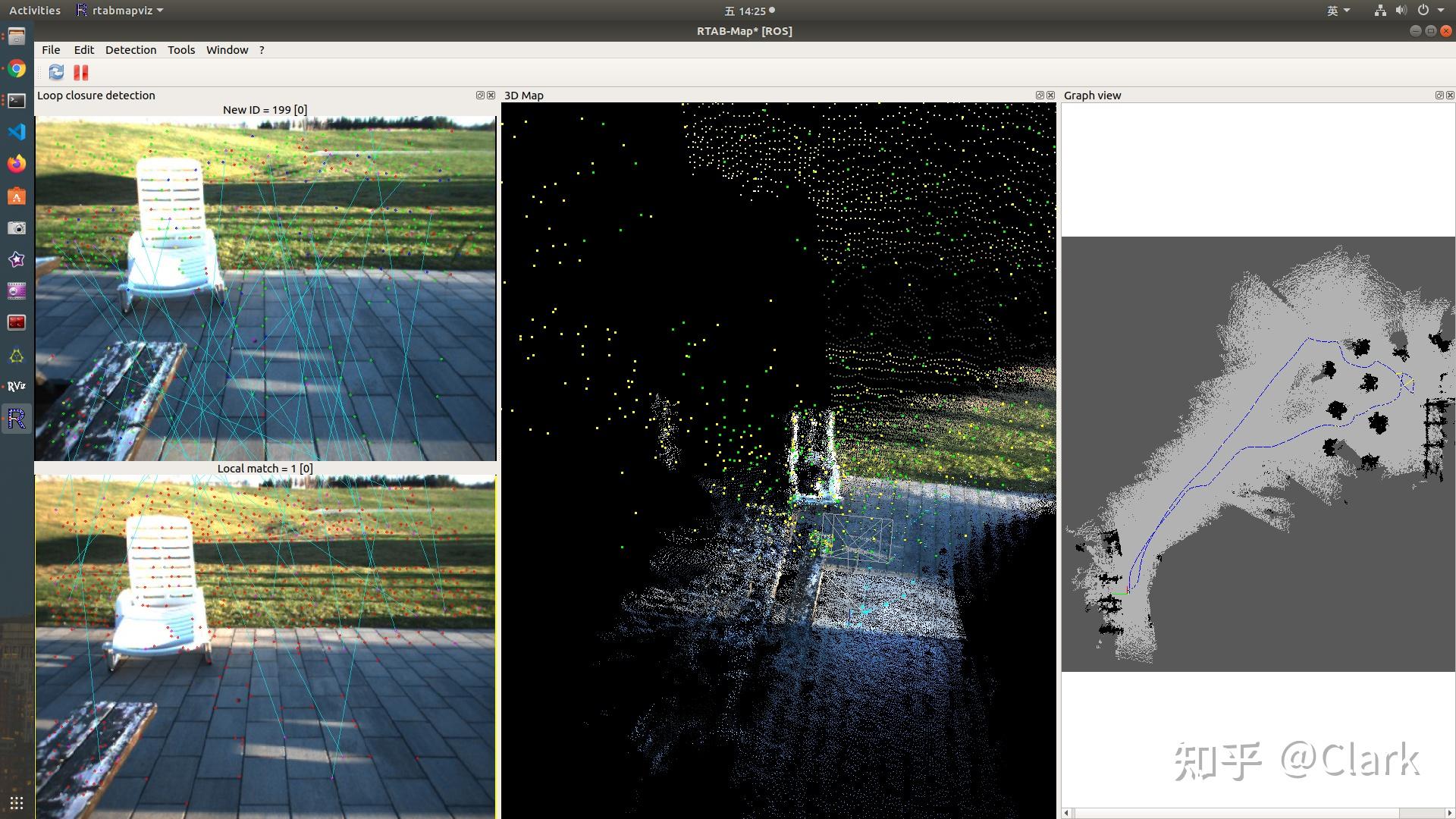
Task: Close the 3D Map panel
Action: tap(1050, 96)
